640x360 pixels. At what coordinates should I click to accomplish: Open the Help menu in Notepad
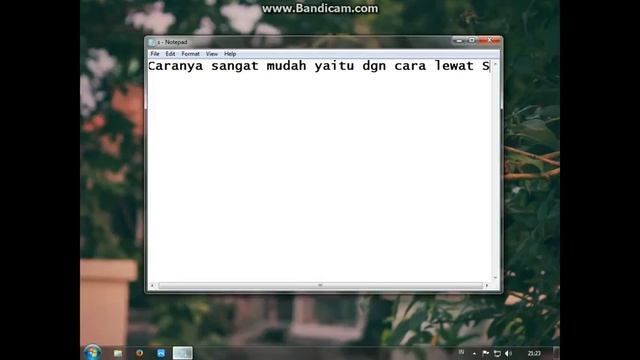click(x=230, y=54)
